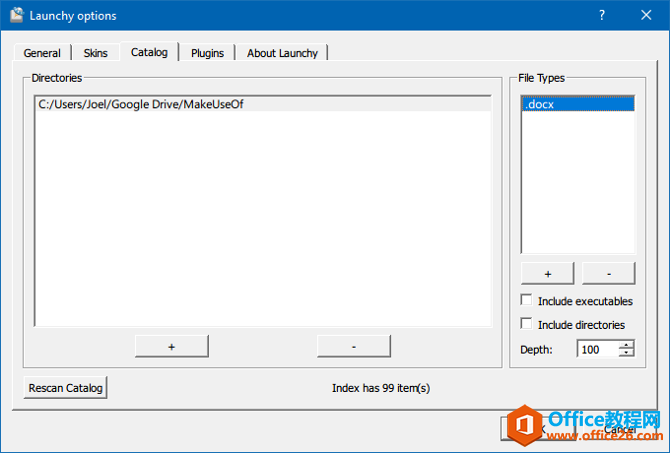Toggle Include directories checkbox
Viewport: 670px width, 453px height.
click(x=527, y=324)
